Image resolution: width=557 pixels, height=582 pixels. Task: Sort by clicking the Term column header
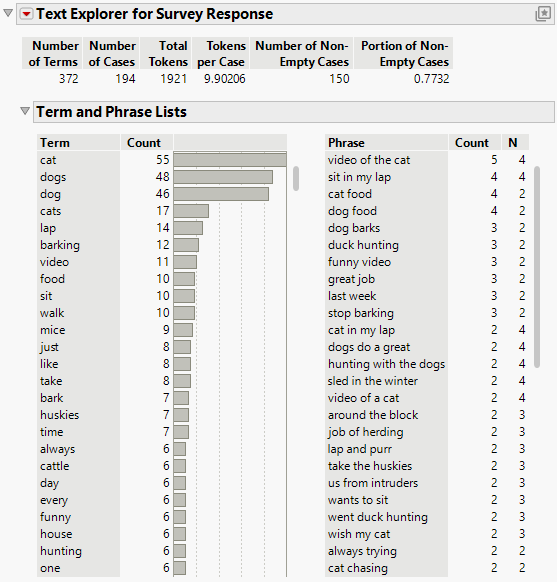click(55, 143)
